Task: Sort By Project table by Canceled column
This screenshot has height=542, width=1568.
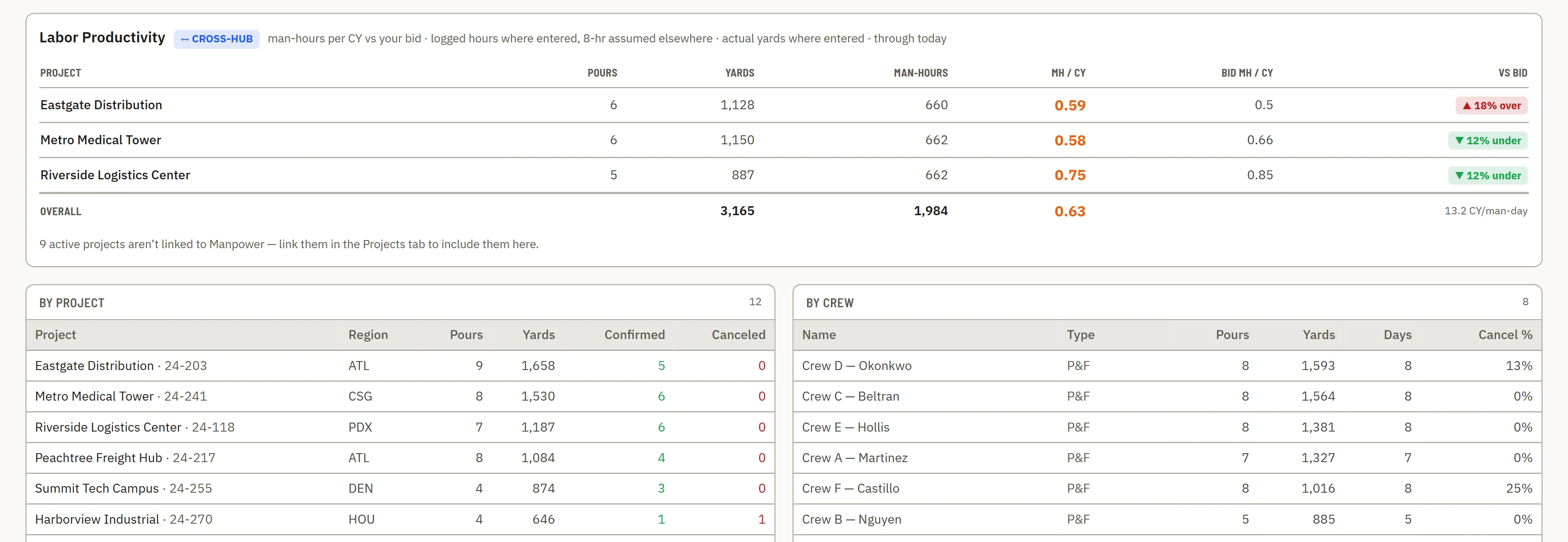Action: coord(738,335)
